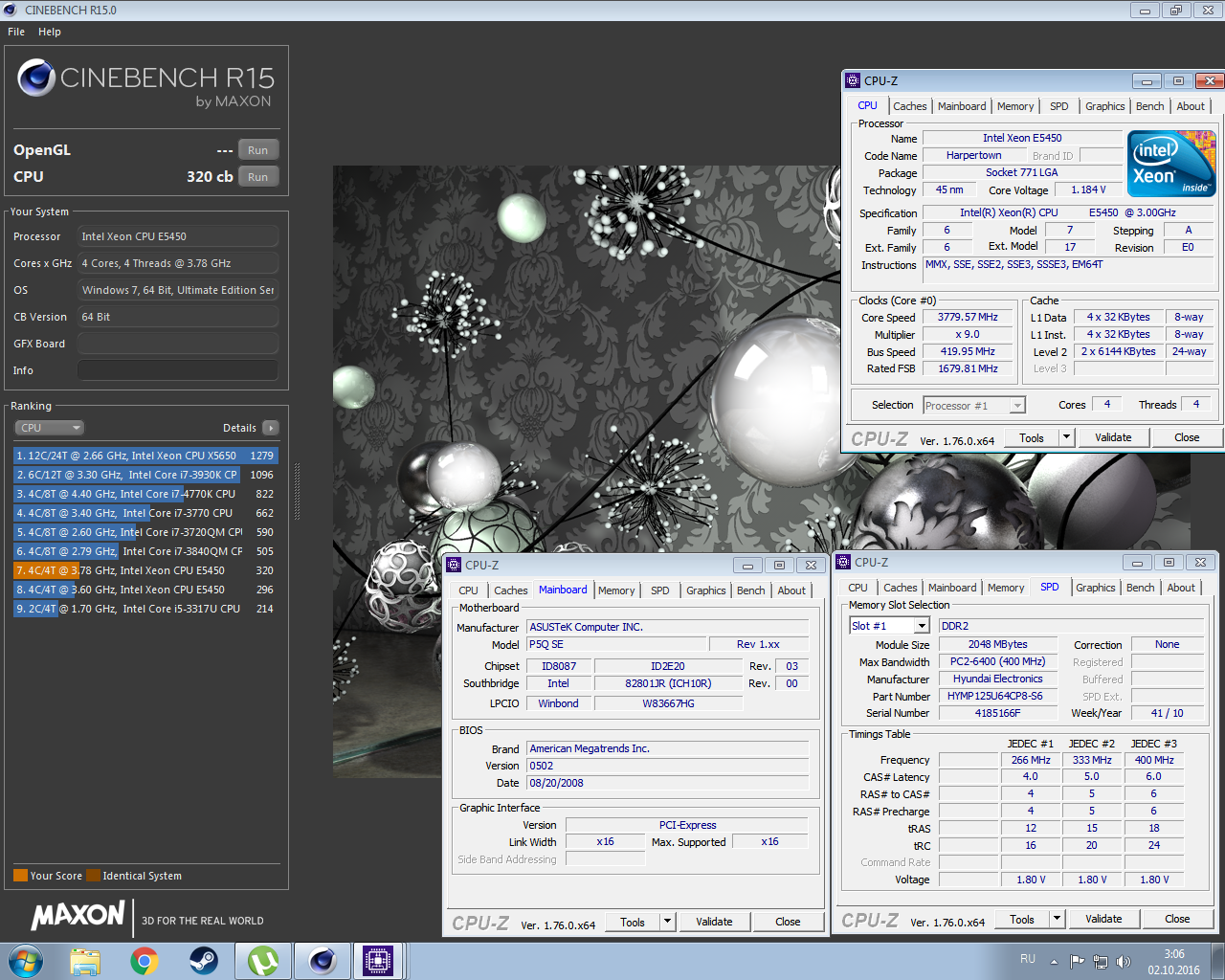Expand Tools dropdown arrow in Mainboard window
The height and width of the screenshot is (980, 1225).
click(668, 922)
